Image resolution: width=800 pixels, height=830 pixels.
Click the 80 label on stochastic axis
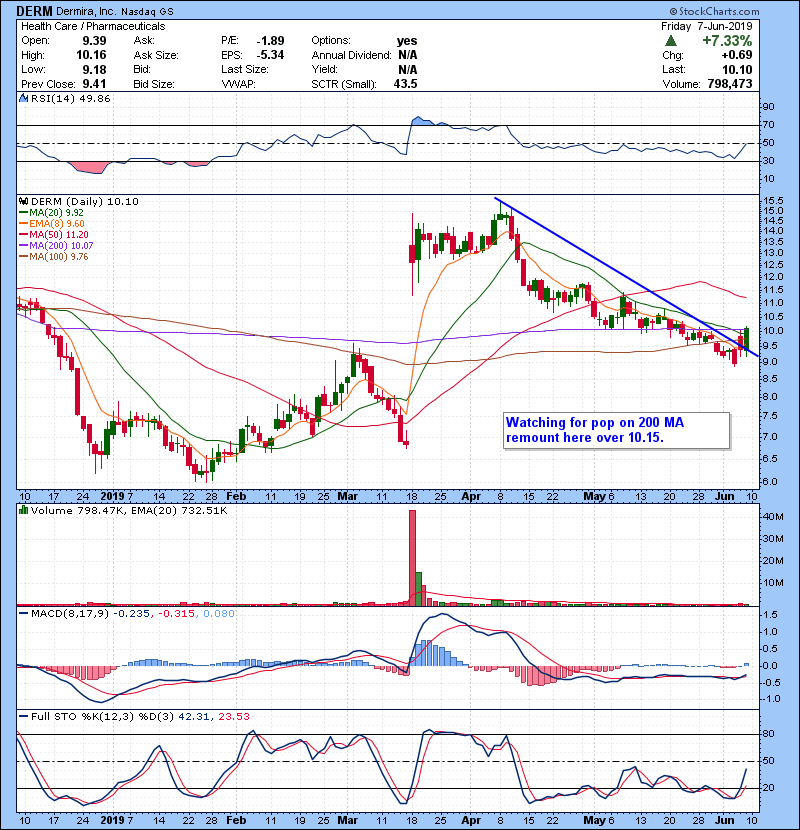768,734
